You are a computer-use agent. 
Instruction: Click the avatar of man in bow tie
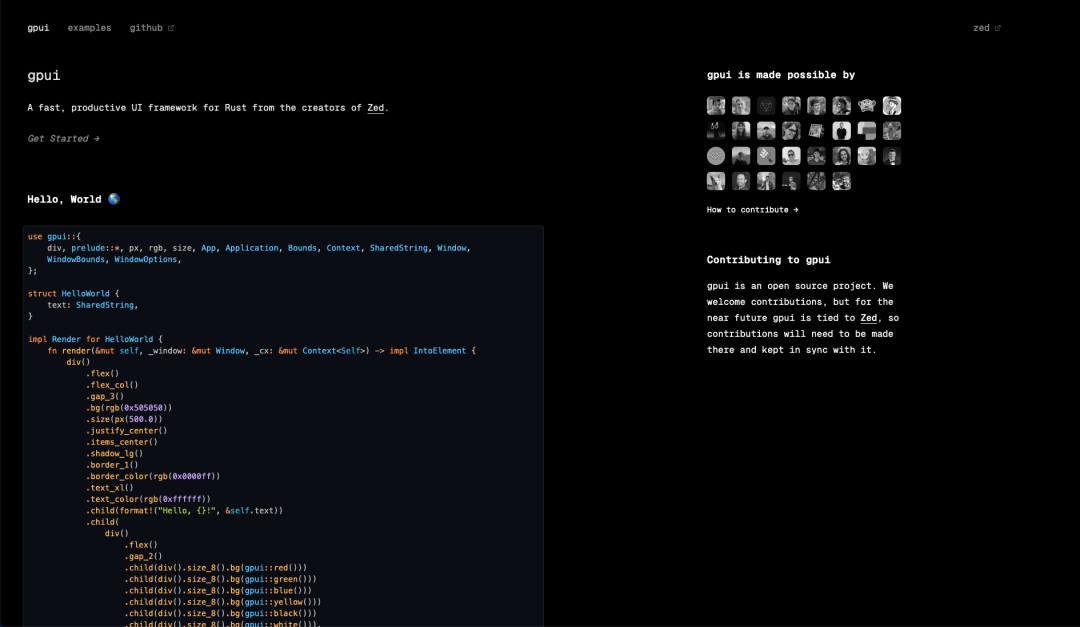[x=892, y=156]
